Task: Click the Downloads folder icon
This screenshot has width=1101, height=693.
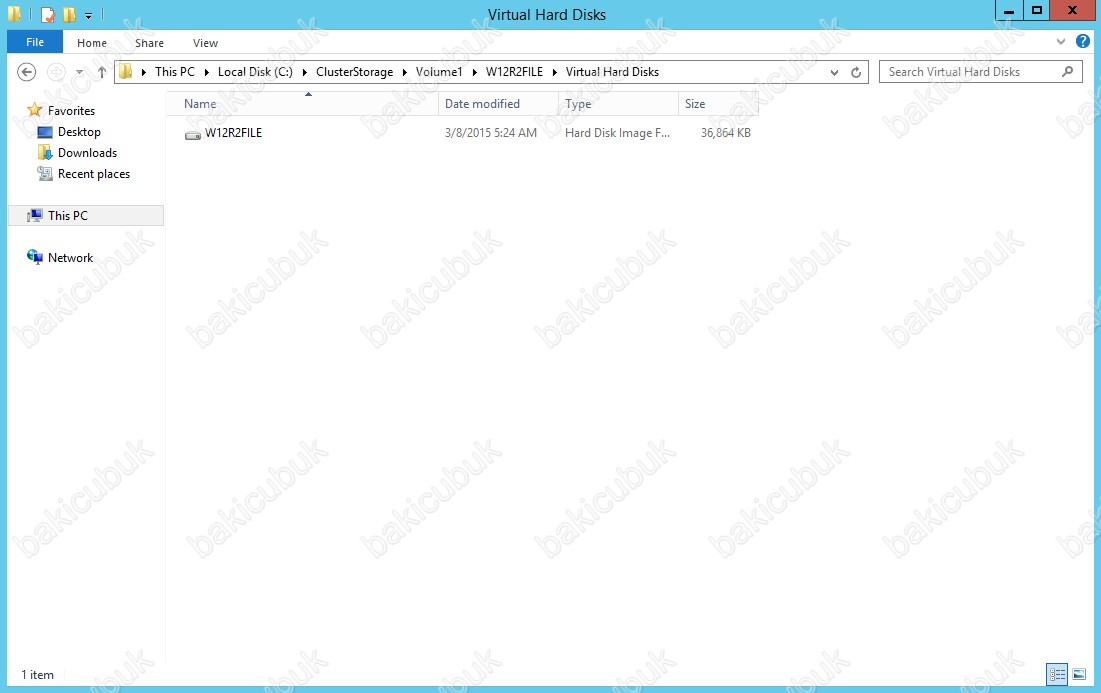Action: [45, 153]
